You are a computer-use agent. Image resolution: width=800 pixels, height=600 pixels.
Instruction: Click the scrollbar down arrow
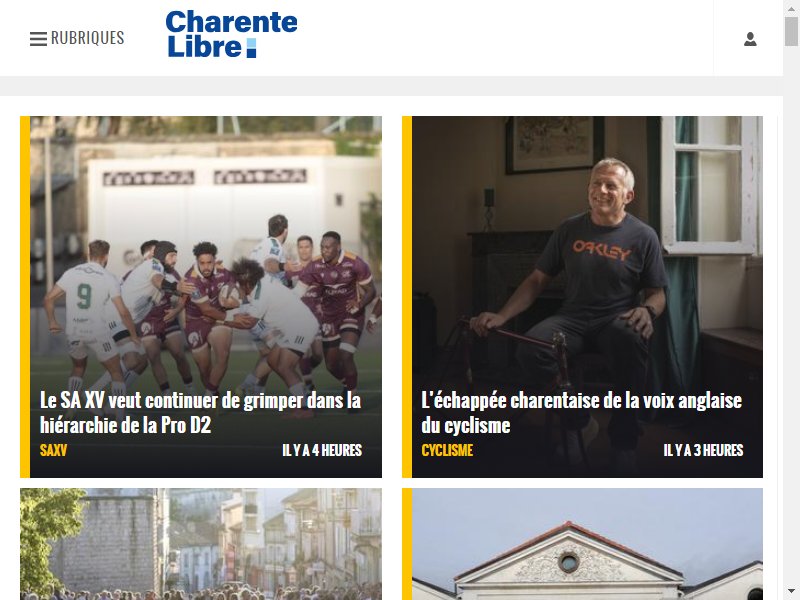point(791,592)
